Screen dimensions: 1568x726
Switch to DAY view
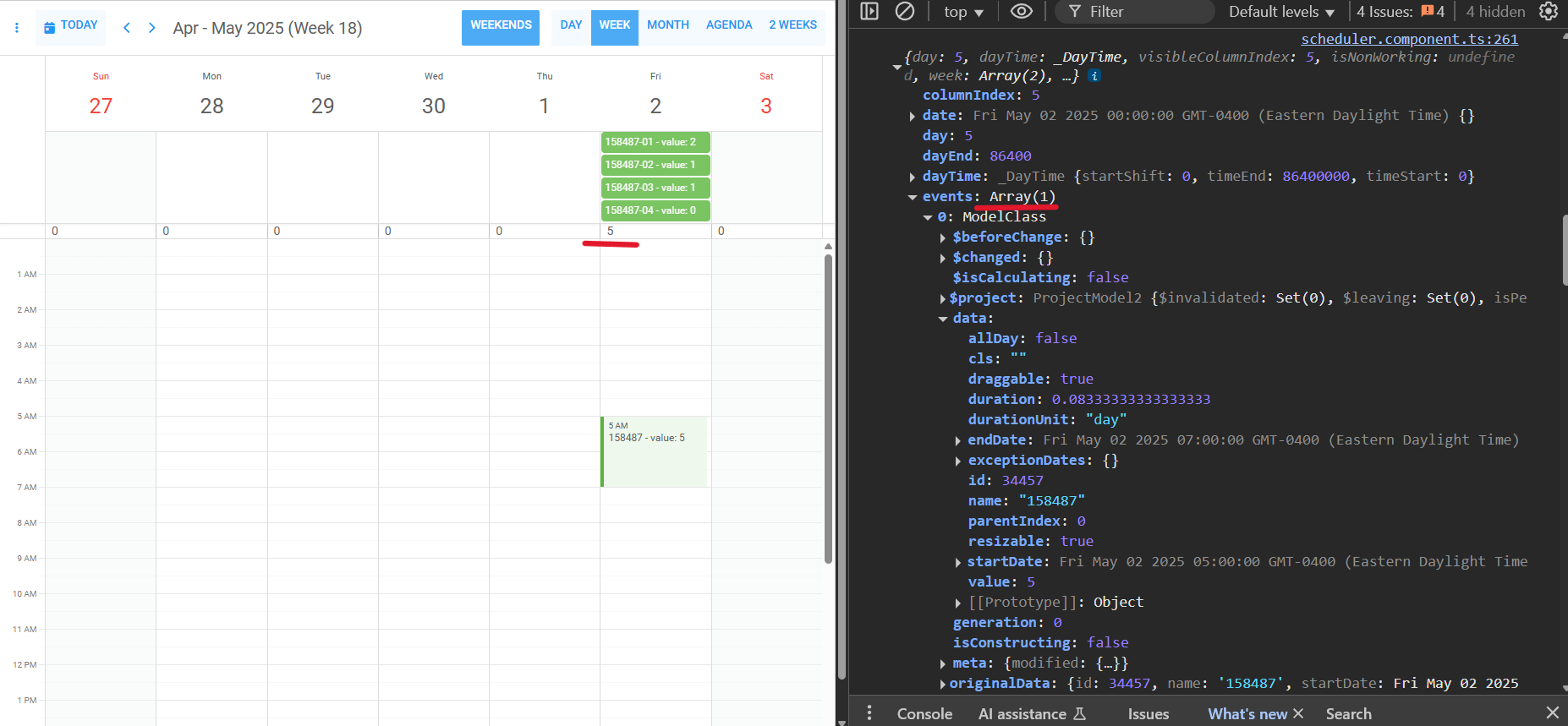[x=571, y=27]
